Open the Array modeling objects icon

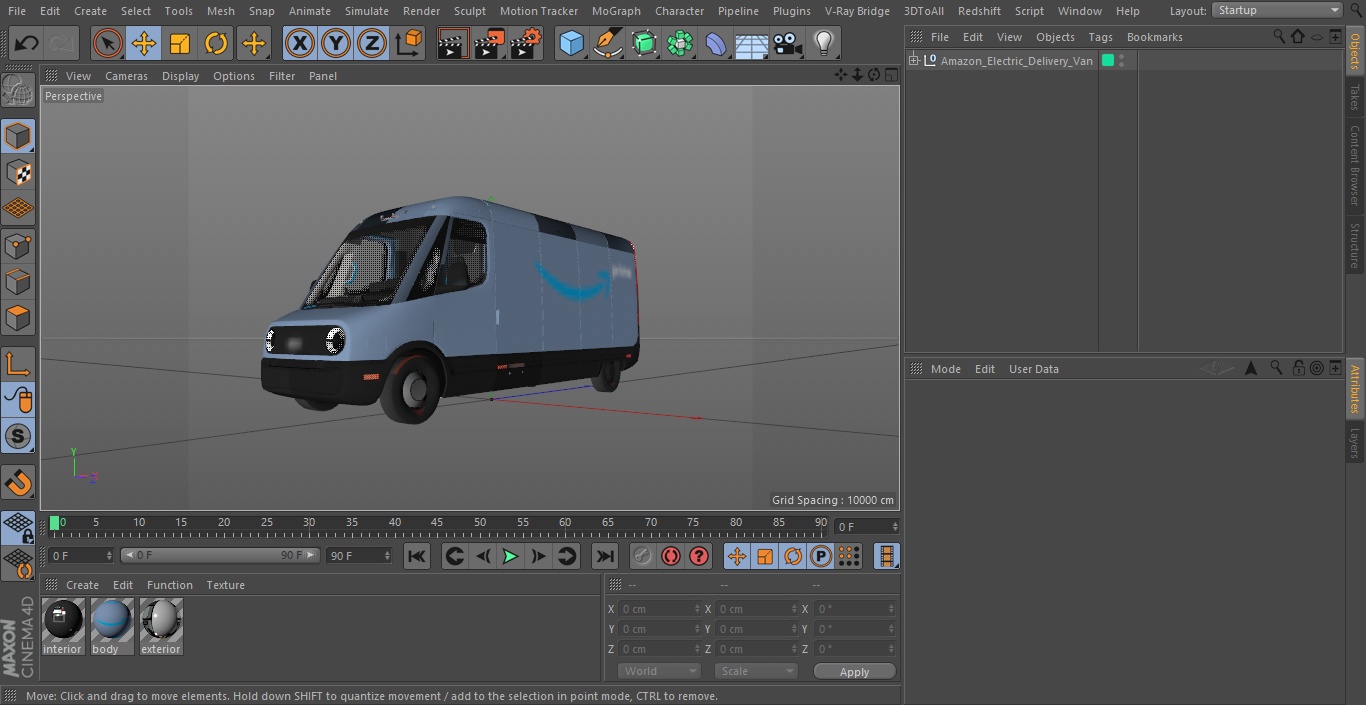[680, 43]
